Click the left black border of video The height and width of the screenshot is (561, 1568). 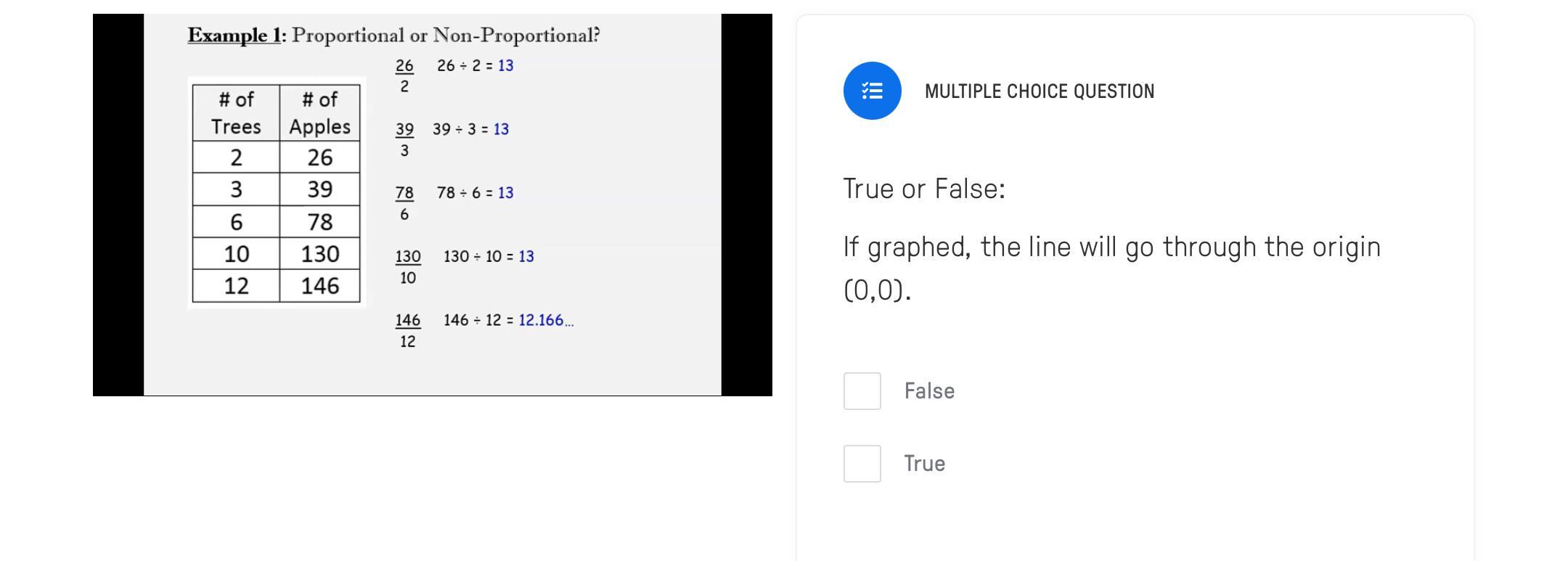(118, 205)
